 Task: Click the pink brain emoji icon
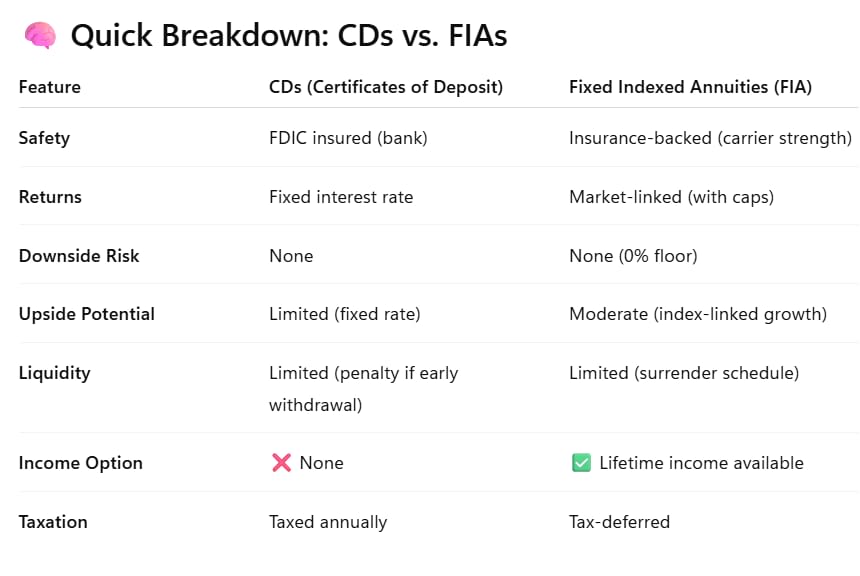tap(40, 35)
